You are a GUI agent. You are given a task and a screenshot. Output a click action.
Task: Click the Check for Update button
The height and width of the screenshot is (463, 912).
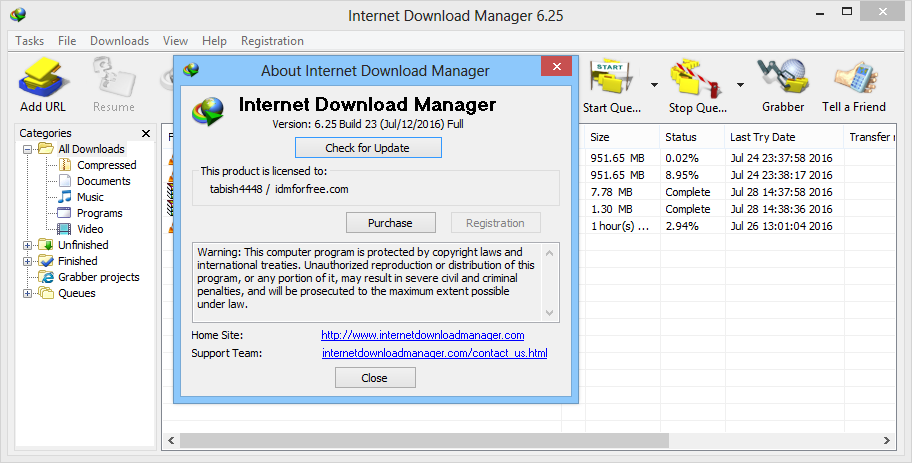[368, 148]
